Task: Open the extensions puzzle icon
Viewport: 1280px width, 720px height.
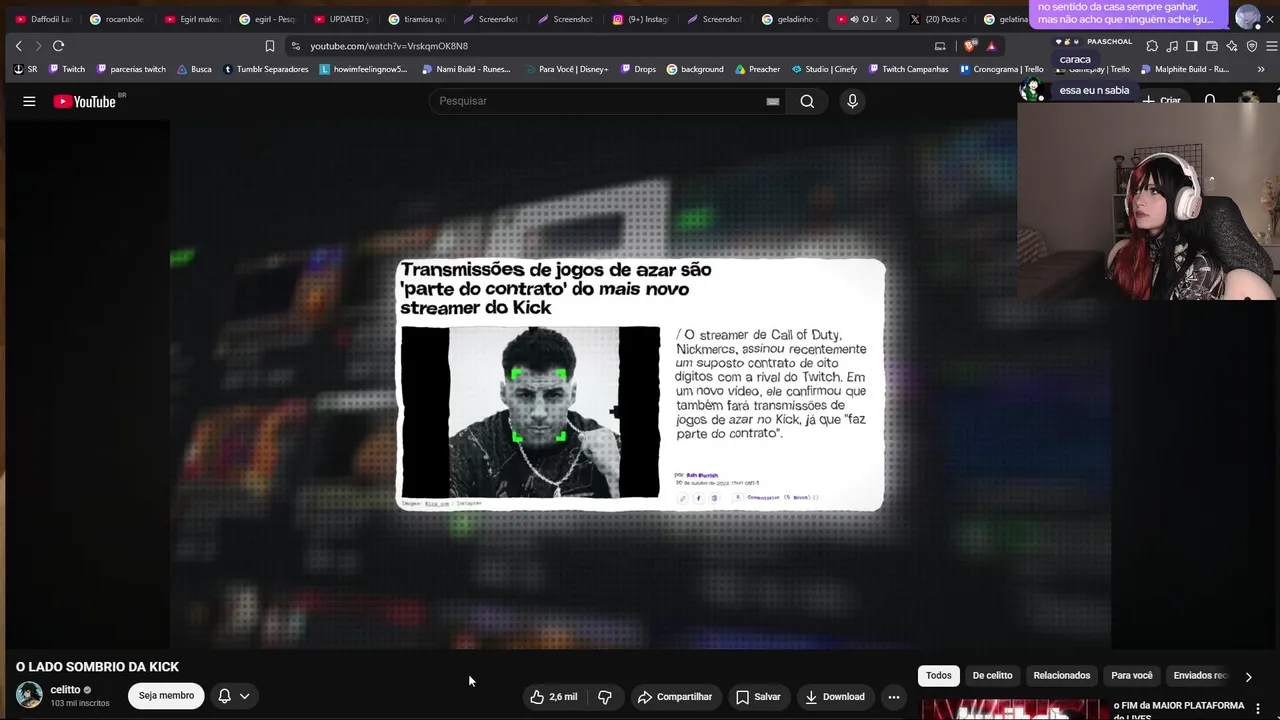Action: point(1152,46)
